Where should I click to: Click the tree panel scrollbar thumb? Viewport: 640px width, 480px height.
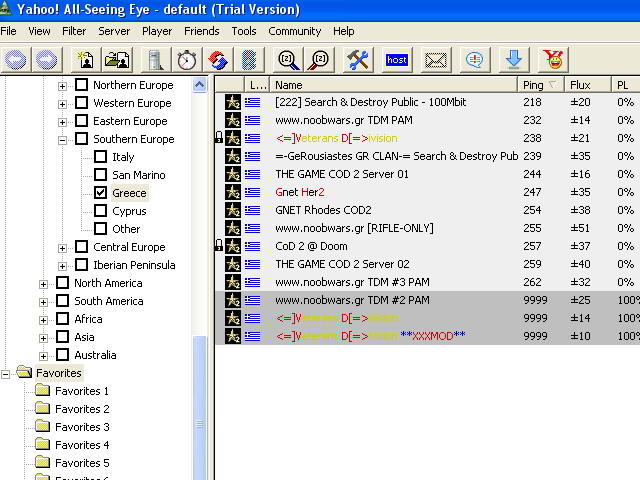(200, 408)
